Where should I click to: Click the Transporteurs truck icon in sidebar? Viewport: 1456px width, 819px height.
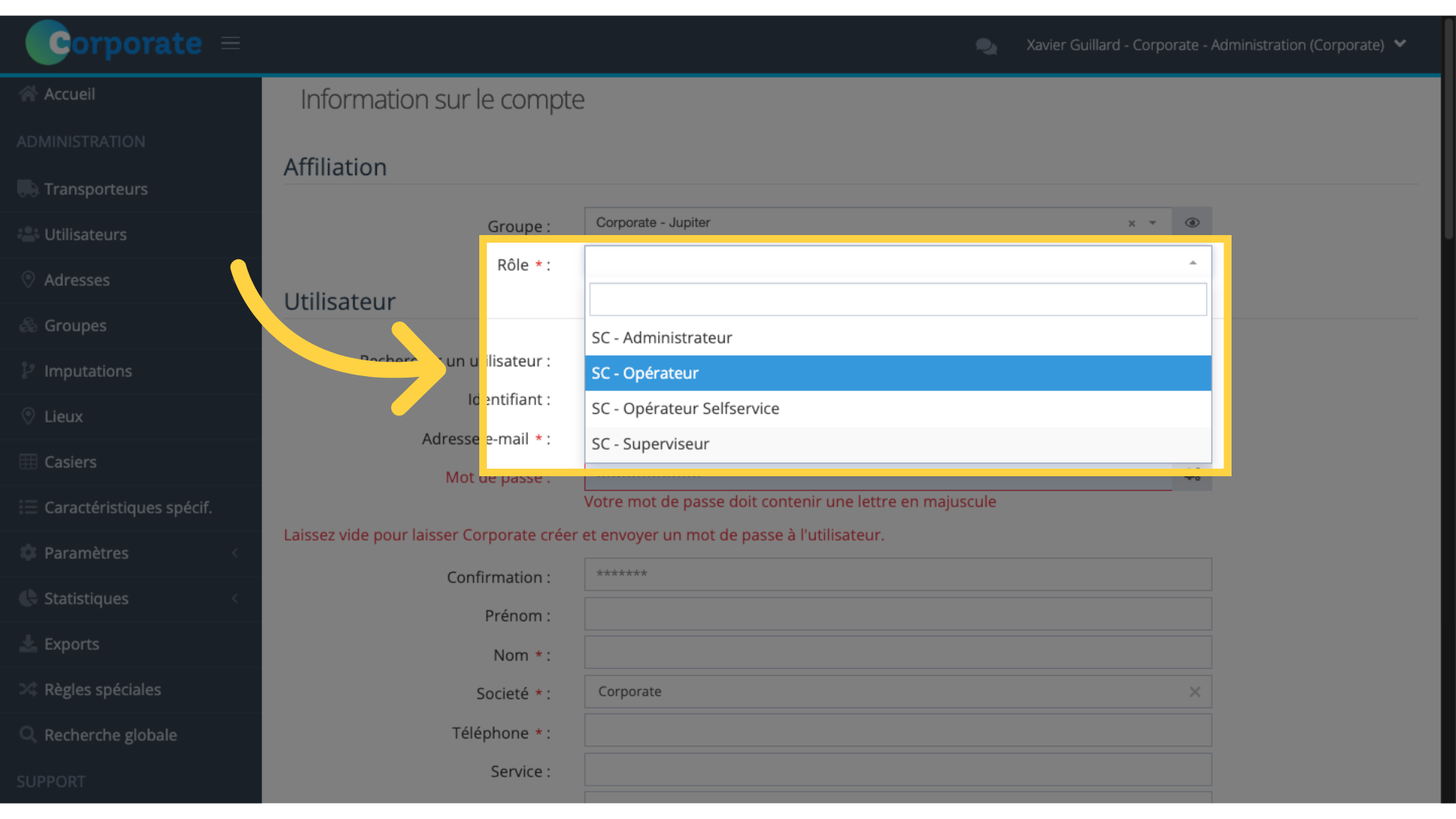click(28, 189)
